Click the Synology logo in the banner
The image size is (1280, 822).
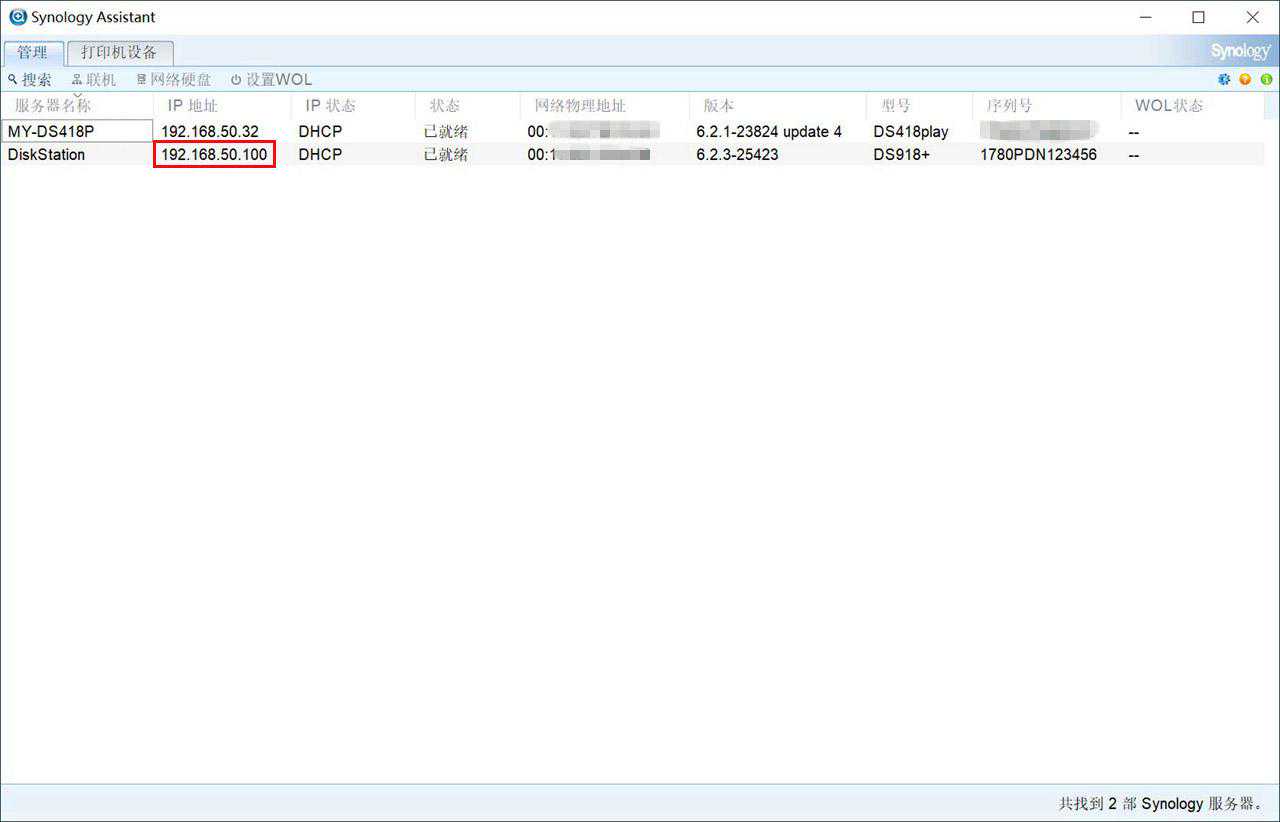(x=1240, y=52)
